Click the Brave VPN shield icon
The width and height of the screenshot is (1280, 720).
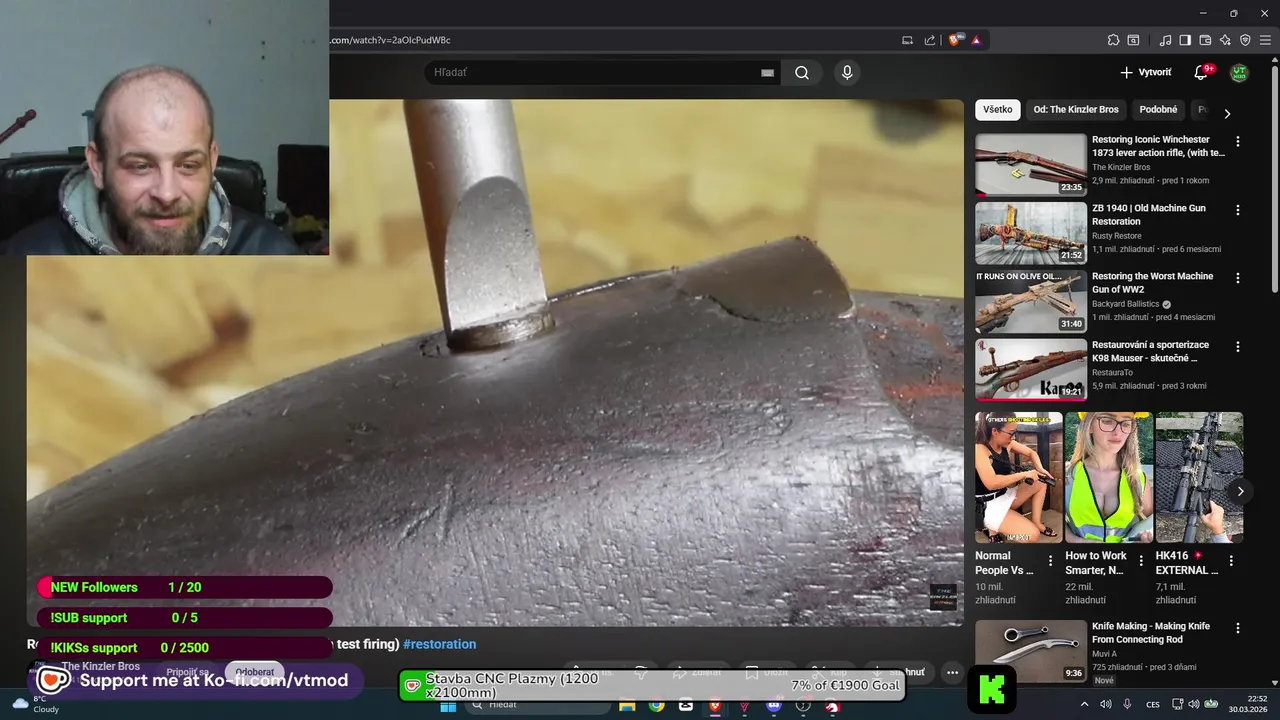pyautogui.click(x=1245, y=40)
